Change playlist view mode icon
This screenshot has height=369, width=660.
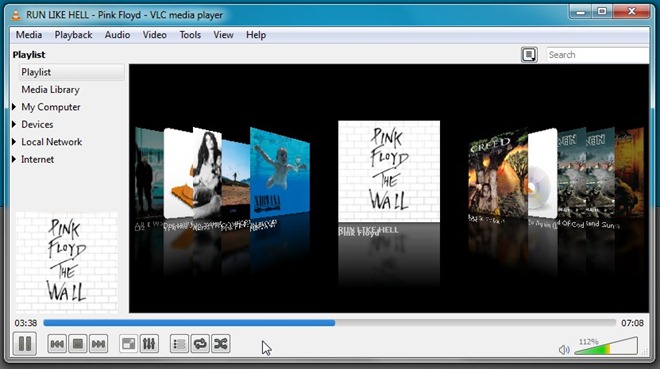(x=529, y=55)
